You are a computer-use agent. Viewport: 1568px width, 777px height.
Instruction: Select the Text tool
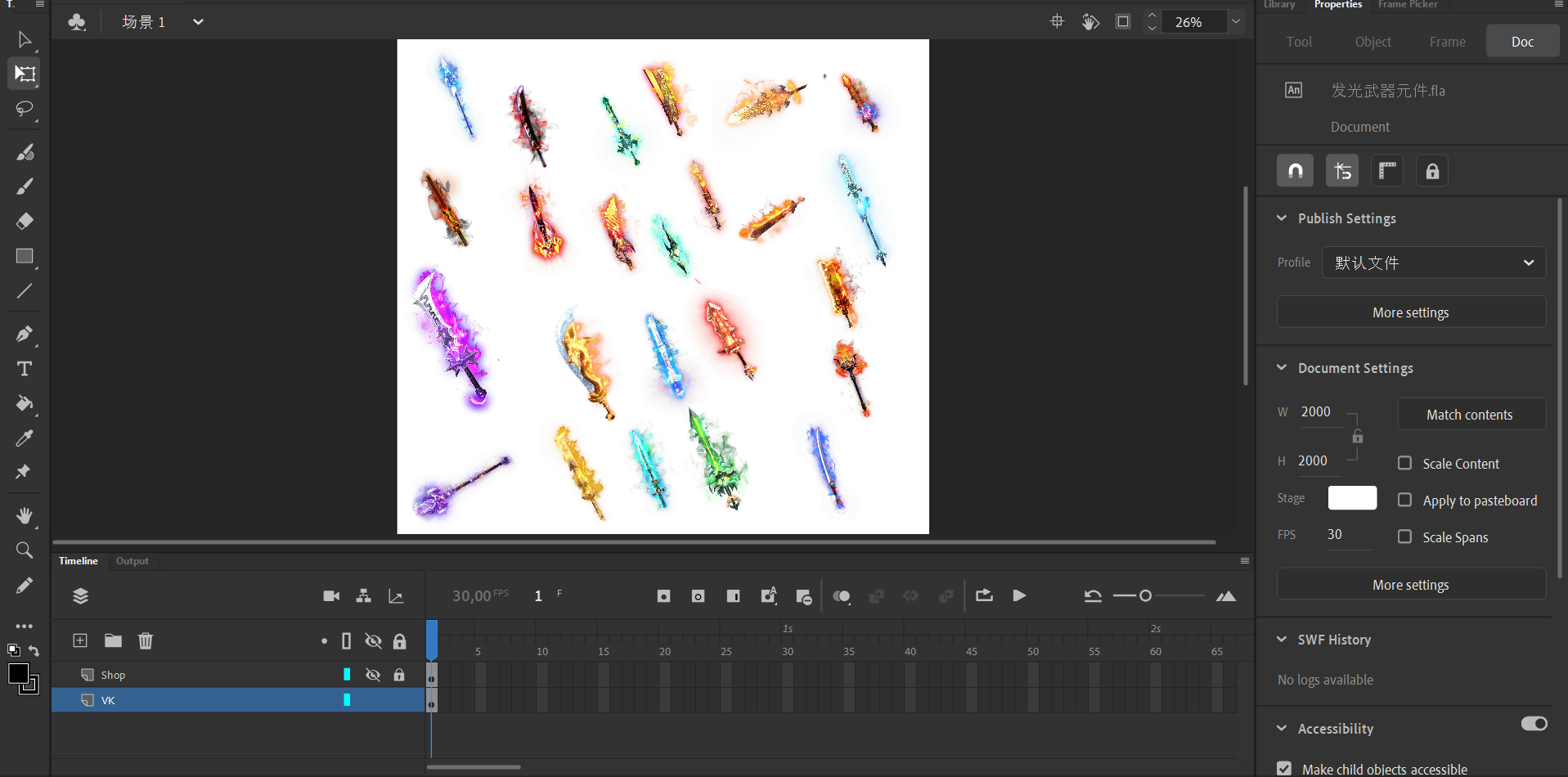point(25,369)
